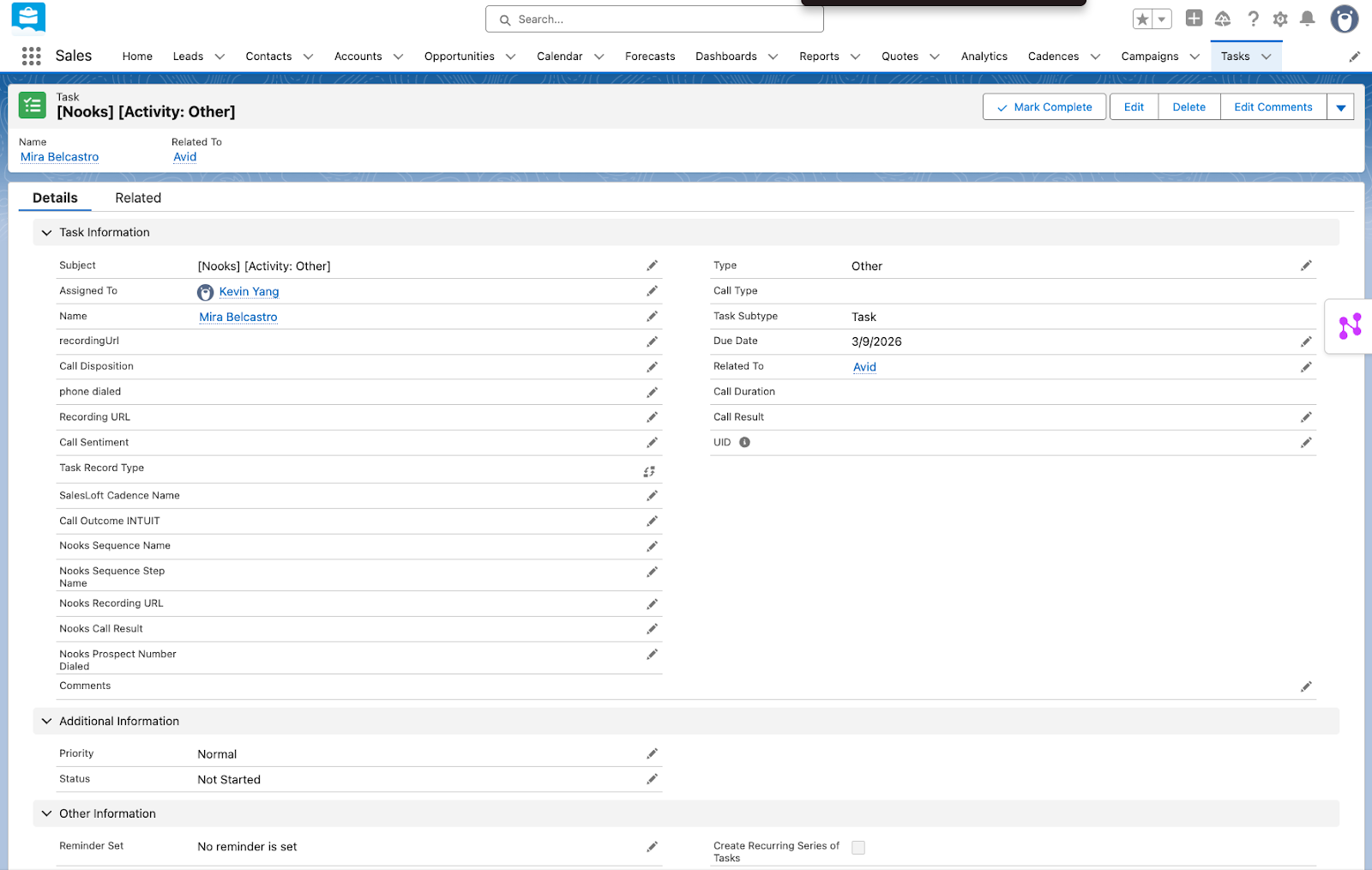Click the global Search field
The height and width of the screenshot is (870, 1372).
[654, 19]
